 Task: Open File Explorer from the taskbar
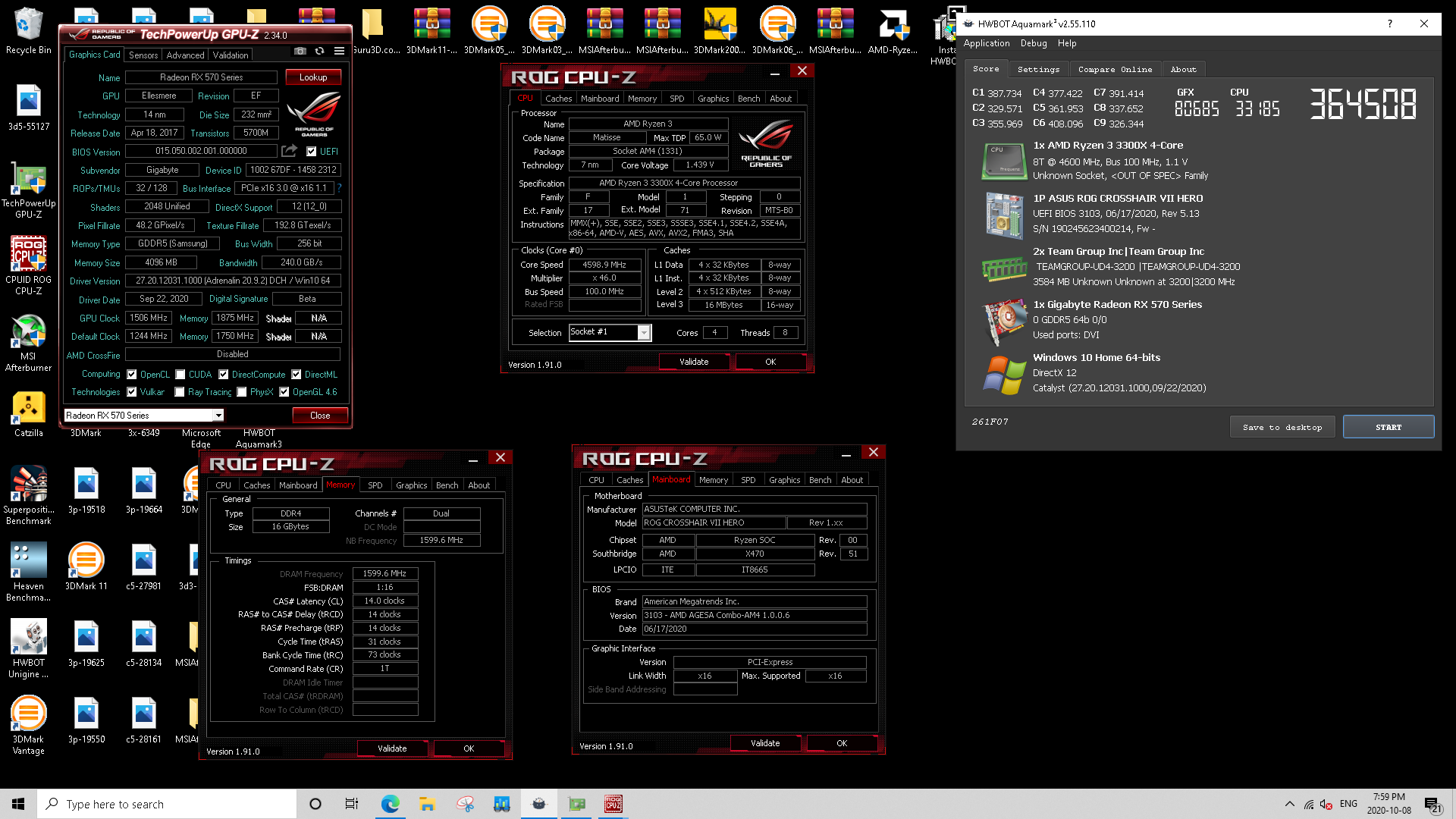click(x=427, y=804)
